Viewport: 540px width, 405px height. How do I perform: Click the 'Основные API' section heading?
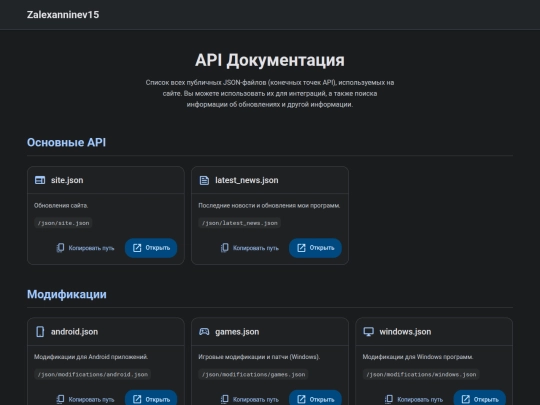(x=66, y=143)
